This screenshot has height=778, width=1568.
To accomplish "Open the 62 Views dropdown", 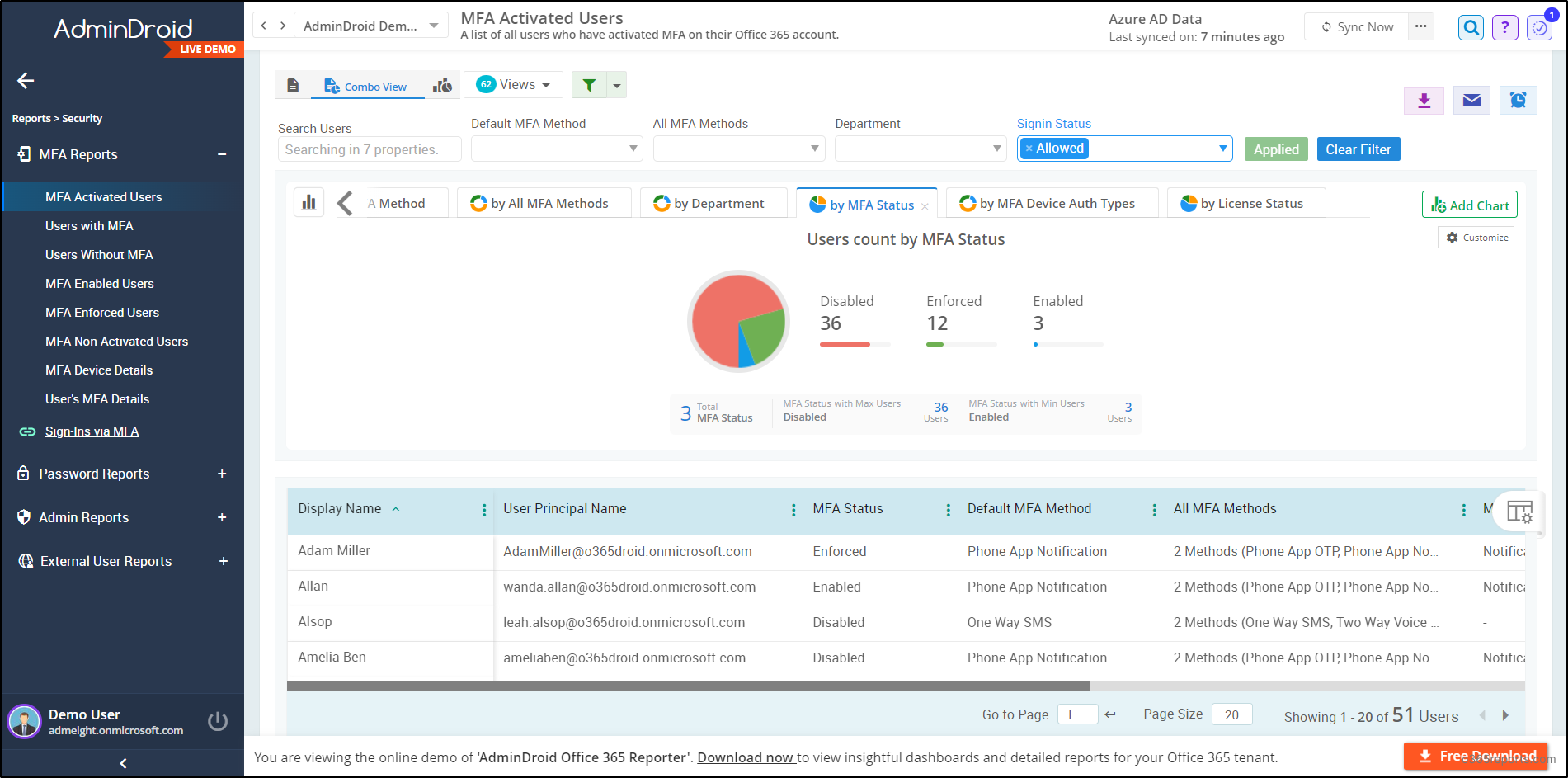I will (513, 84).
